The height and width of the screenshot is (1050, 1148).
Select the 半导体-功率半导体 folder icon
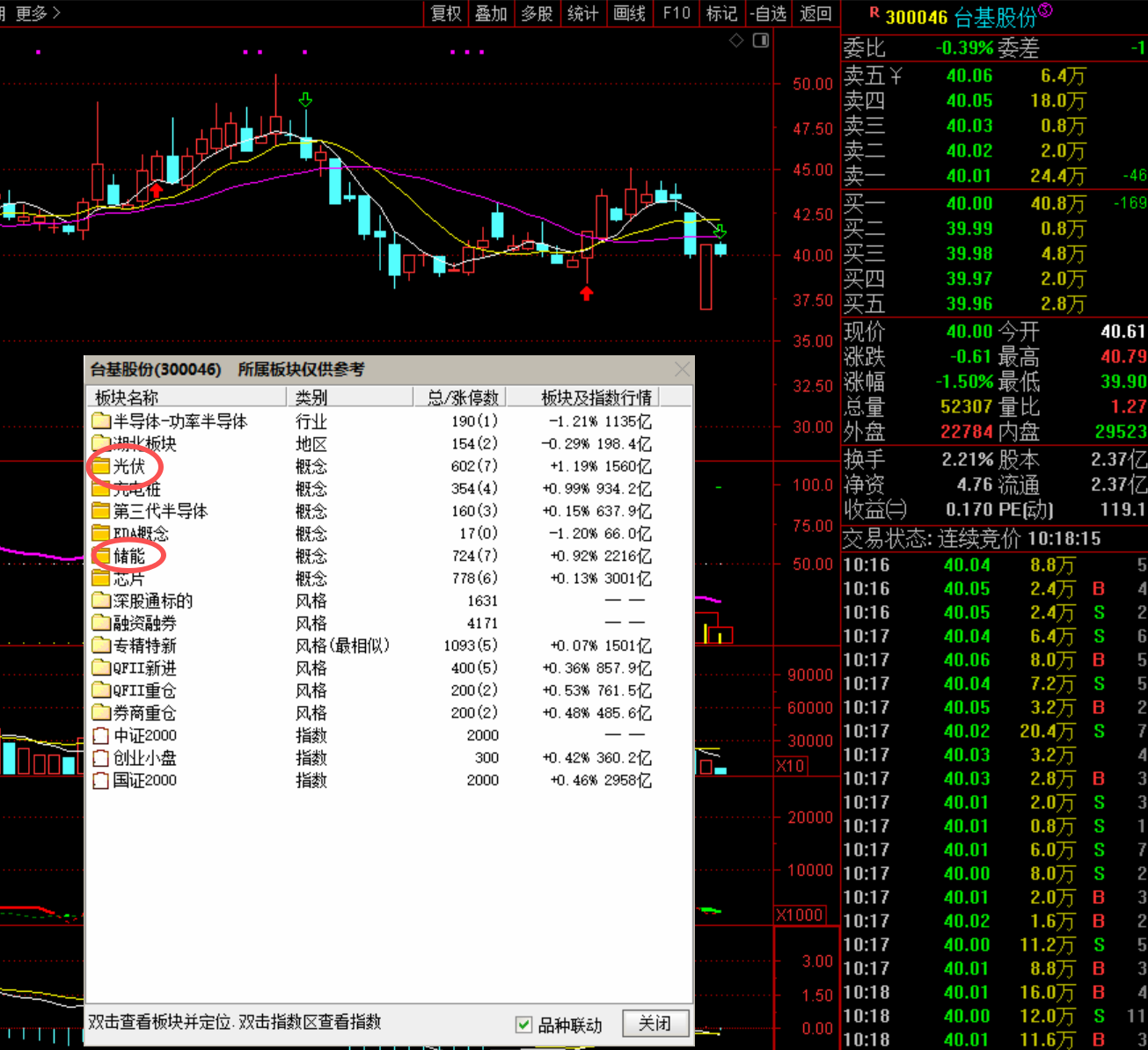(x=101, y=421)
